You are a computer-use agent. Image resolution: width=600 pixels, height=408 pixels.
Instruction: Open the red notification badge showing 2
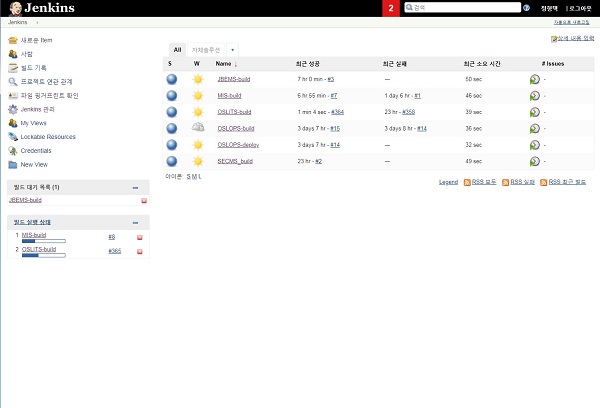tap(391, 8)
